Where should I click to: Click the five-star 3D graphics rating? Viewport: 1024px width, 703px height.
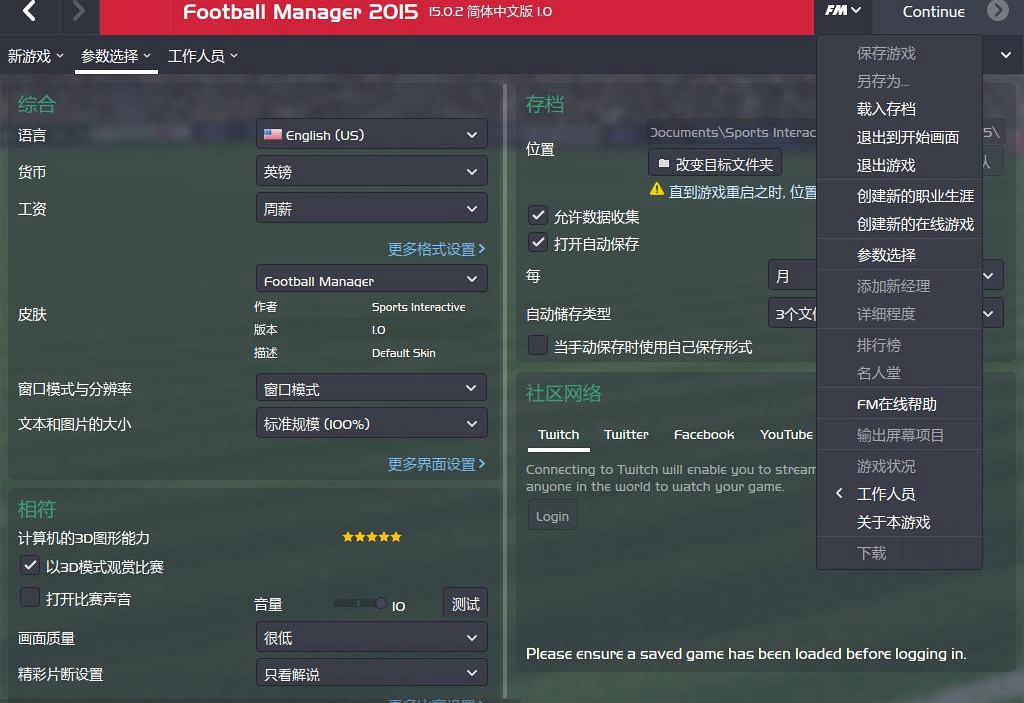372,536
